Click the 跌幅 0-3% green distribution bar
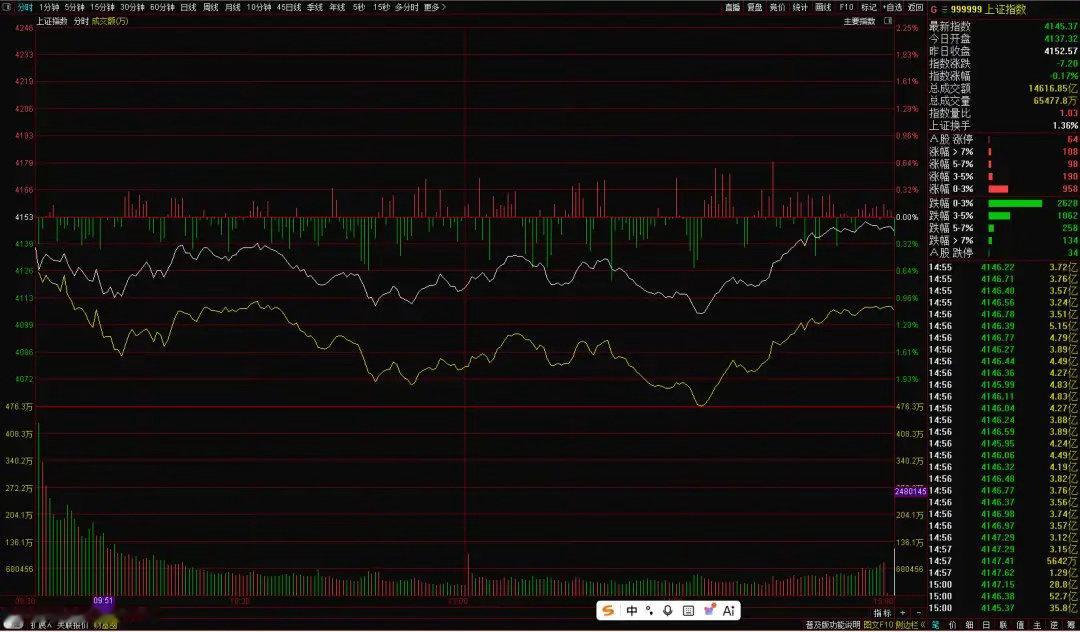The height and width of the screenshot is (632, 1080). pyautogui.click(x=1015, y=203)
